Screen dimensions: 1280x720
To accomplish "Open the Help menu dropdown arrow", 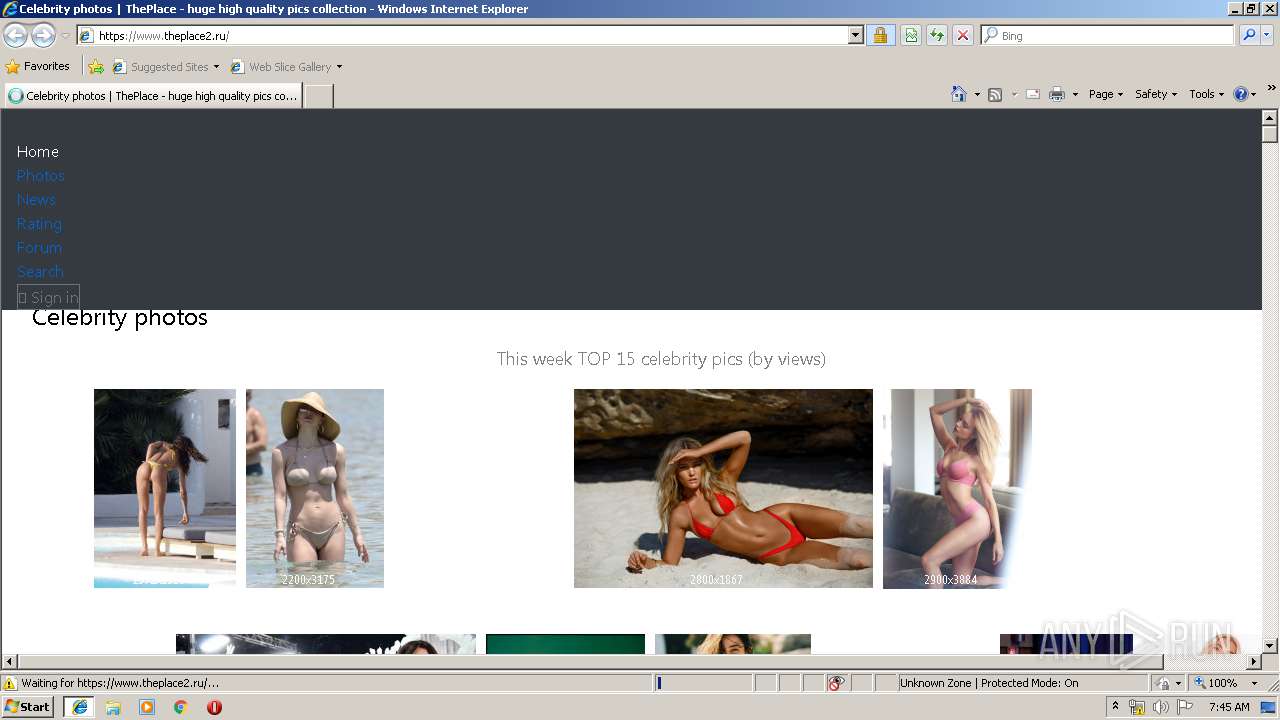I will pos(1253,94).
